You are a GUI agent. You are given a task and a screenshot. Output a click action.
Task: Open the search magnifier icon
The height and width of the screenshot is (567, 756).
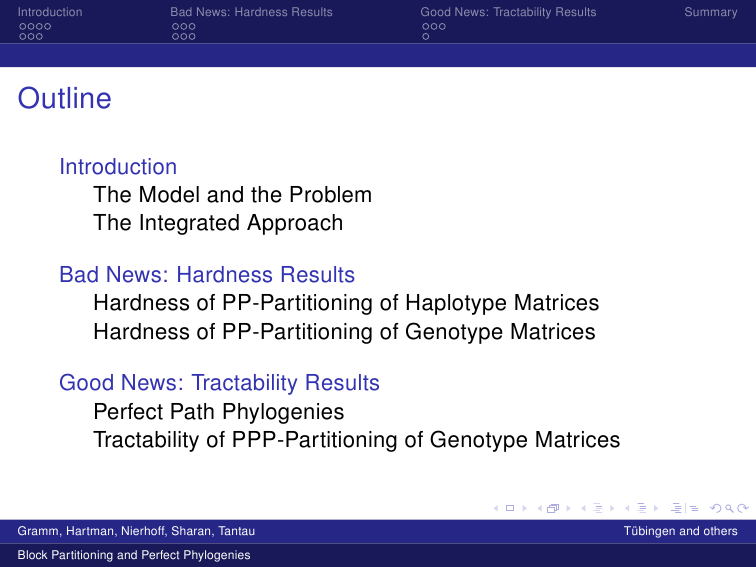click(729, 508)
